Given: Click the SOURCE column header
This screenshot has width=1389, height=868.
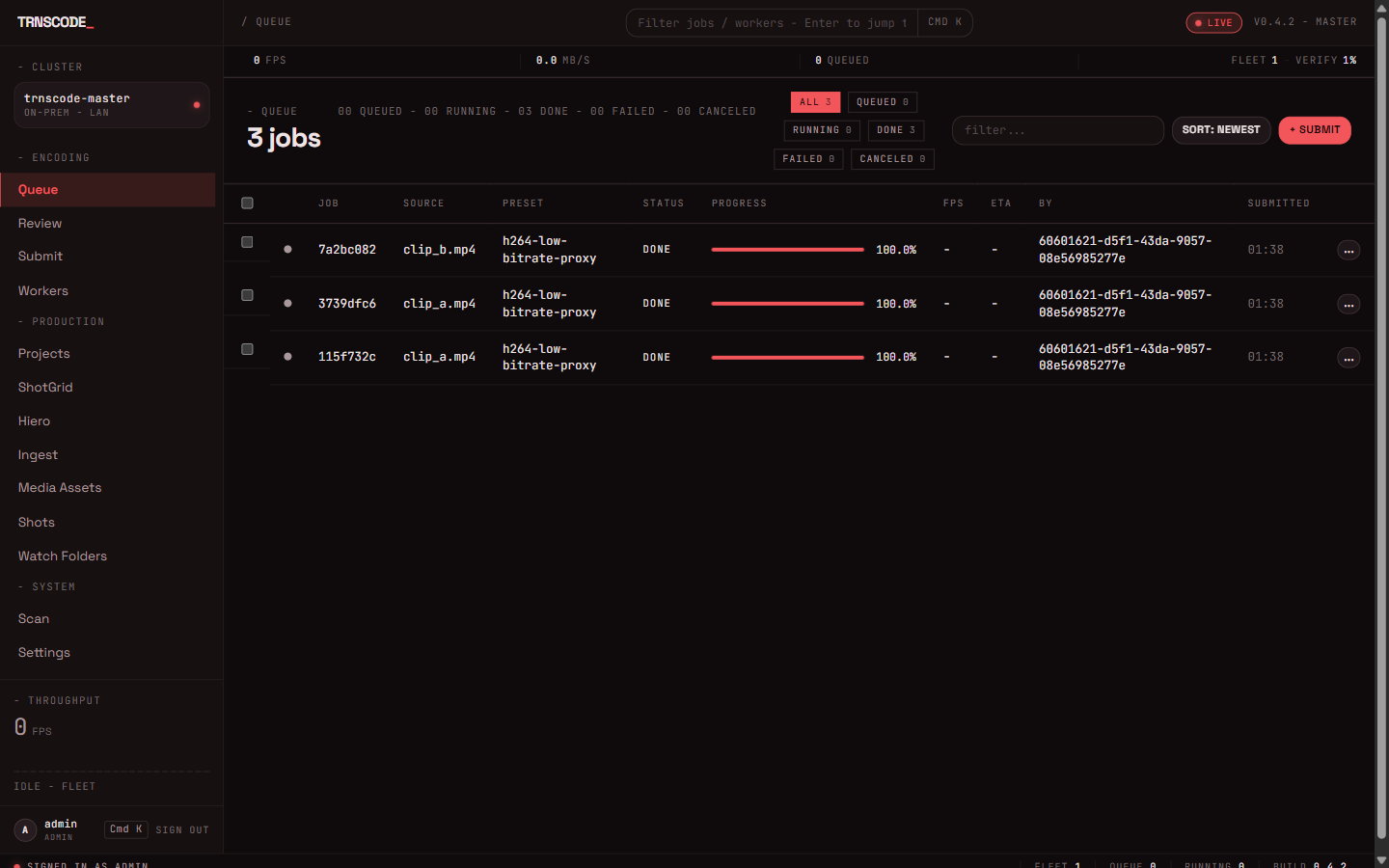Looking at the screenshot, I should [423, 203].
